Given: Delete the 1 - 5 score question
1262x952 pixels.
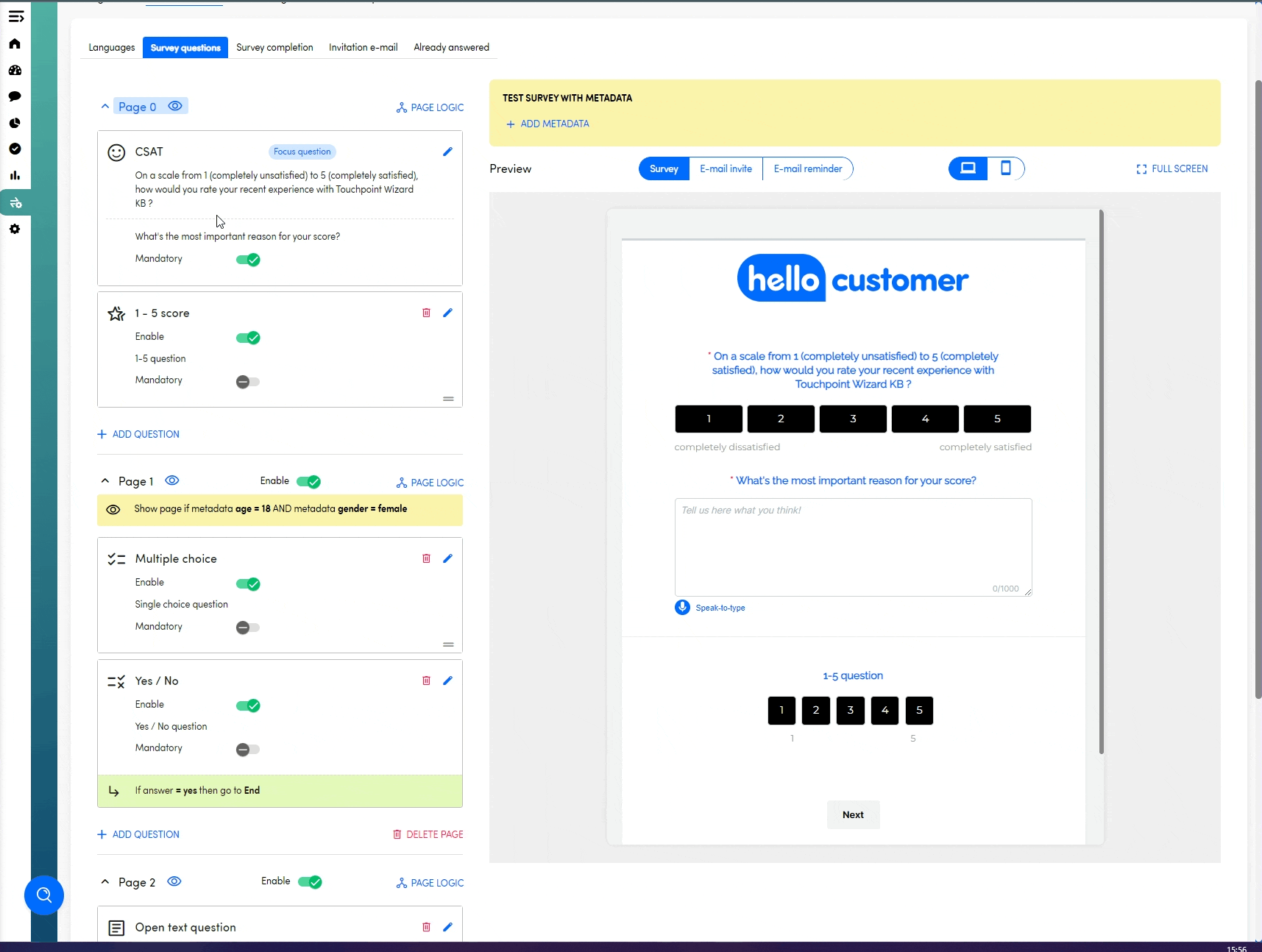Looking at the screenshot, I should point(426,313).
